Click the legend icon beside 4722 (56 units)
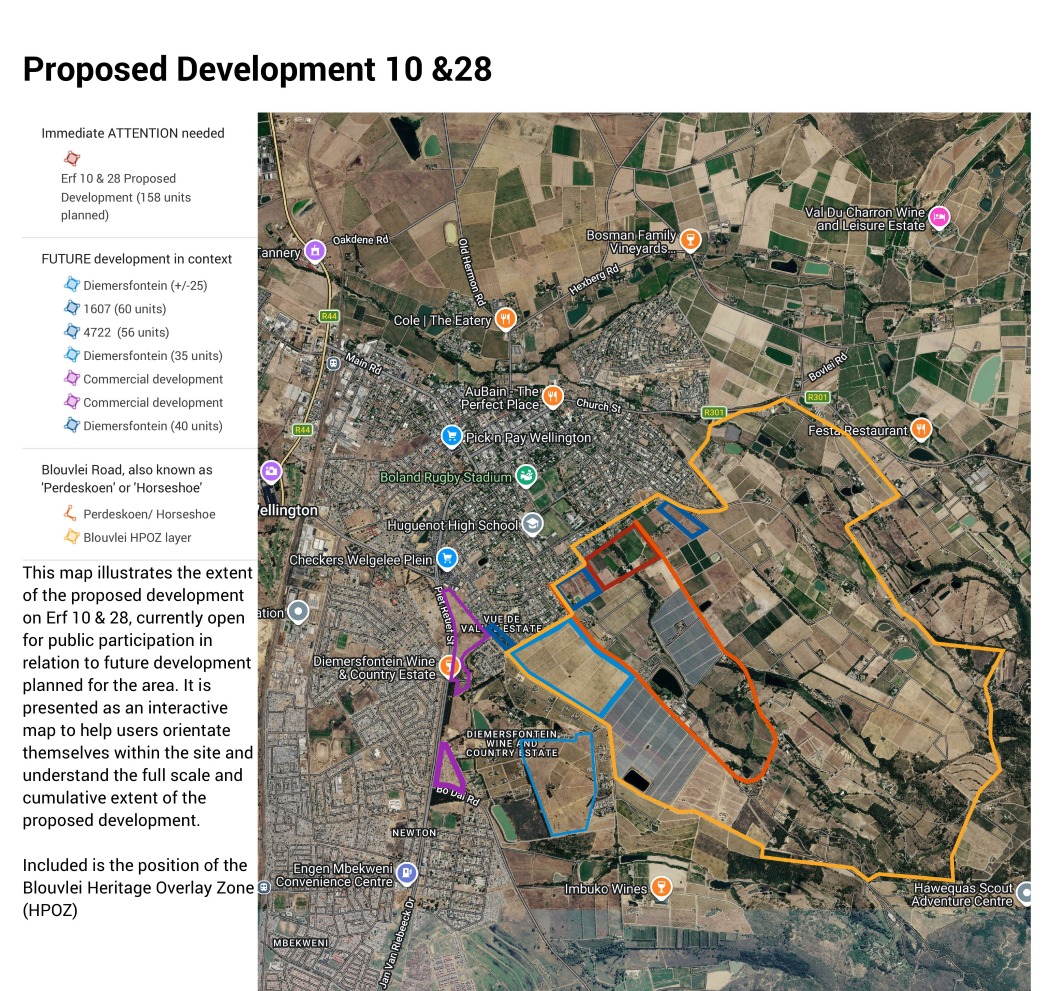The height and width of the screenshot is (991, 1053). pyautogui.click(x=72, y=332)
